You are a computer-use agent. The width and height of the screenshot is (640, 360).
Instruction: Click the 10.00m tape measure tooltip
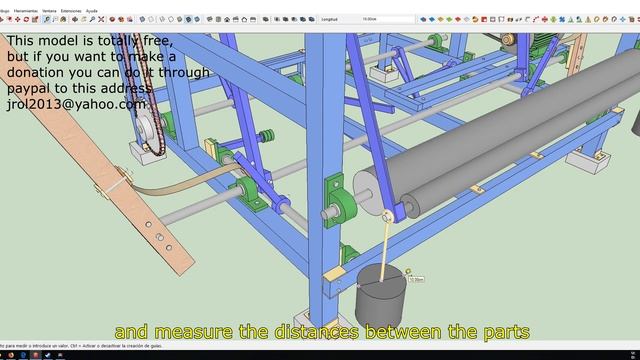[x=416, y=280]
